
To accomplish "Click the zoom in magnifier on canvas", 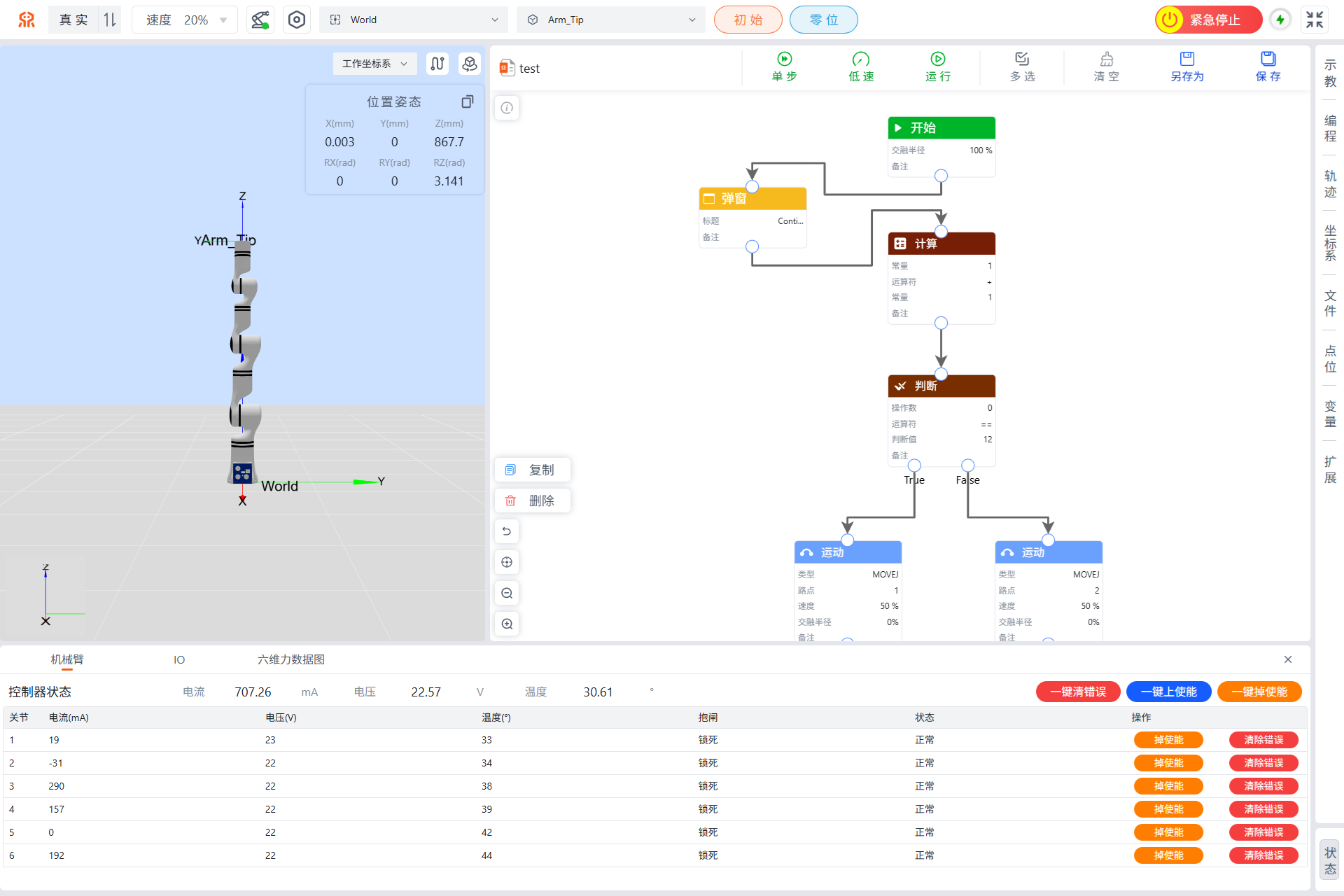I will pos(507,624).
